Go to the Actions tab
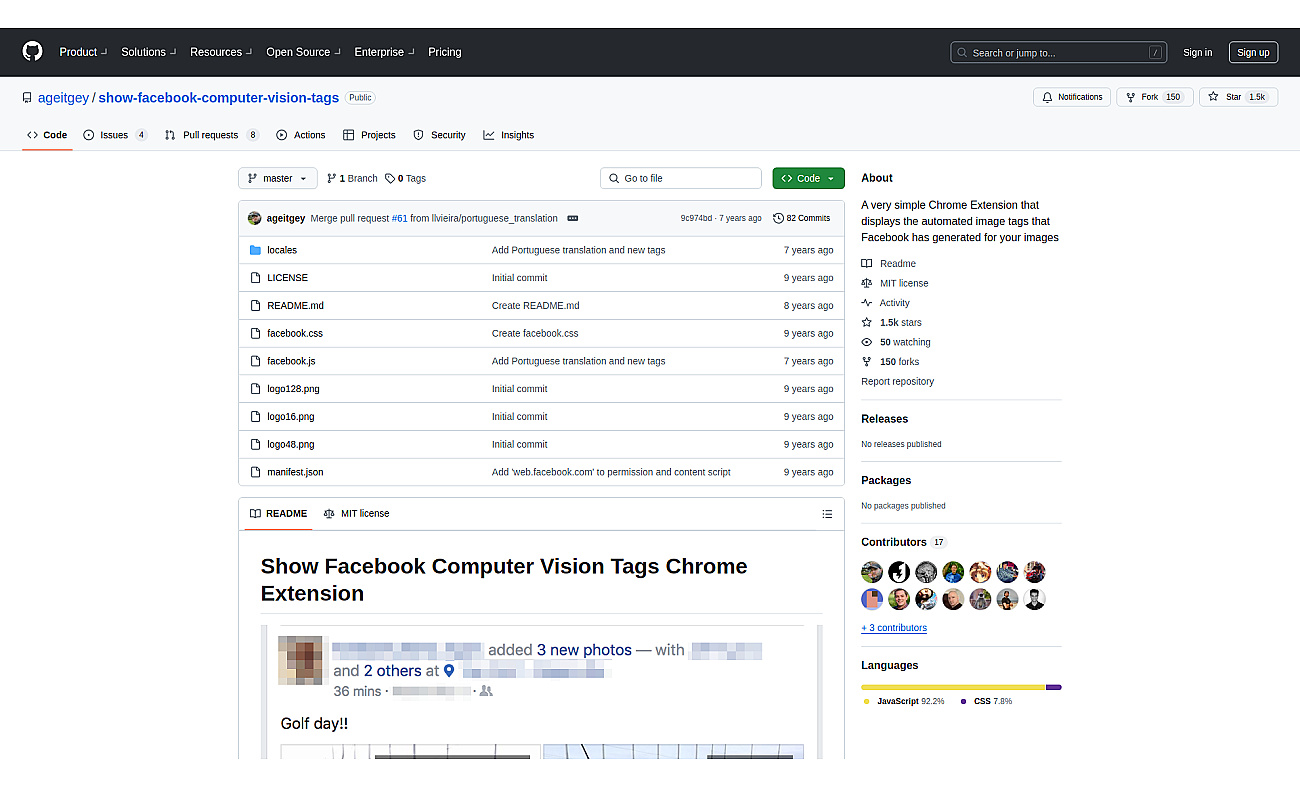Screen dimensions: 1300x788 pyautogui.click(x=301, y=135)
